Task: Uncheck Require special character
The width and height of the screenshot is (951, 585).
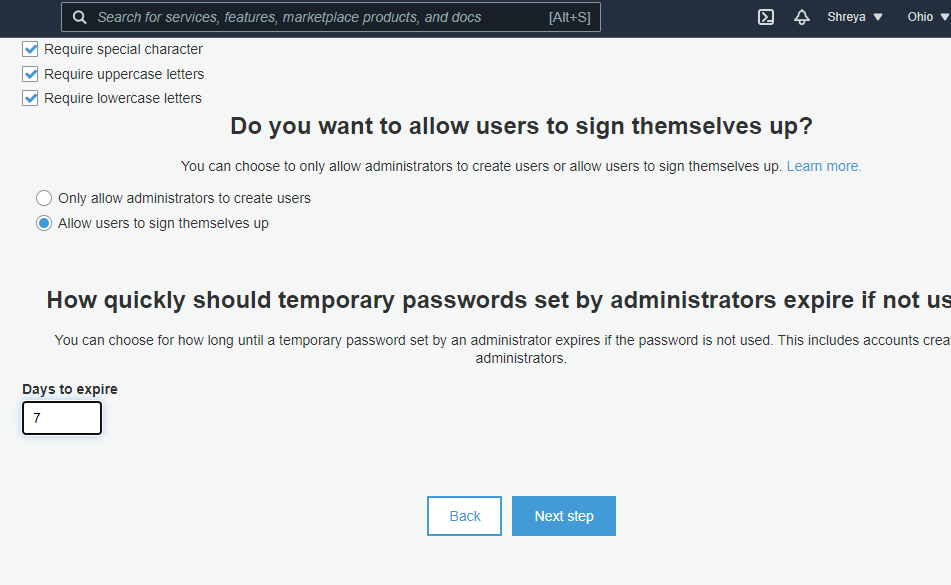Action: 30,49
